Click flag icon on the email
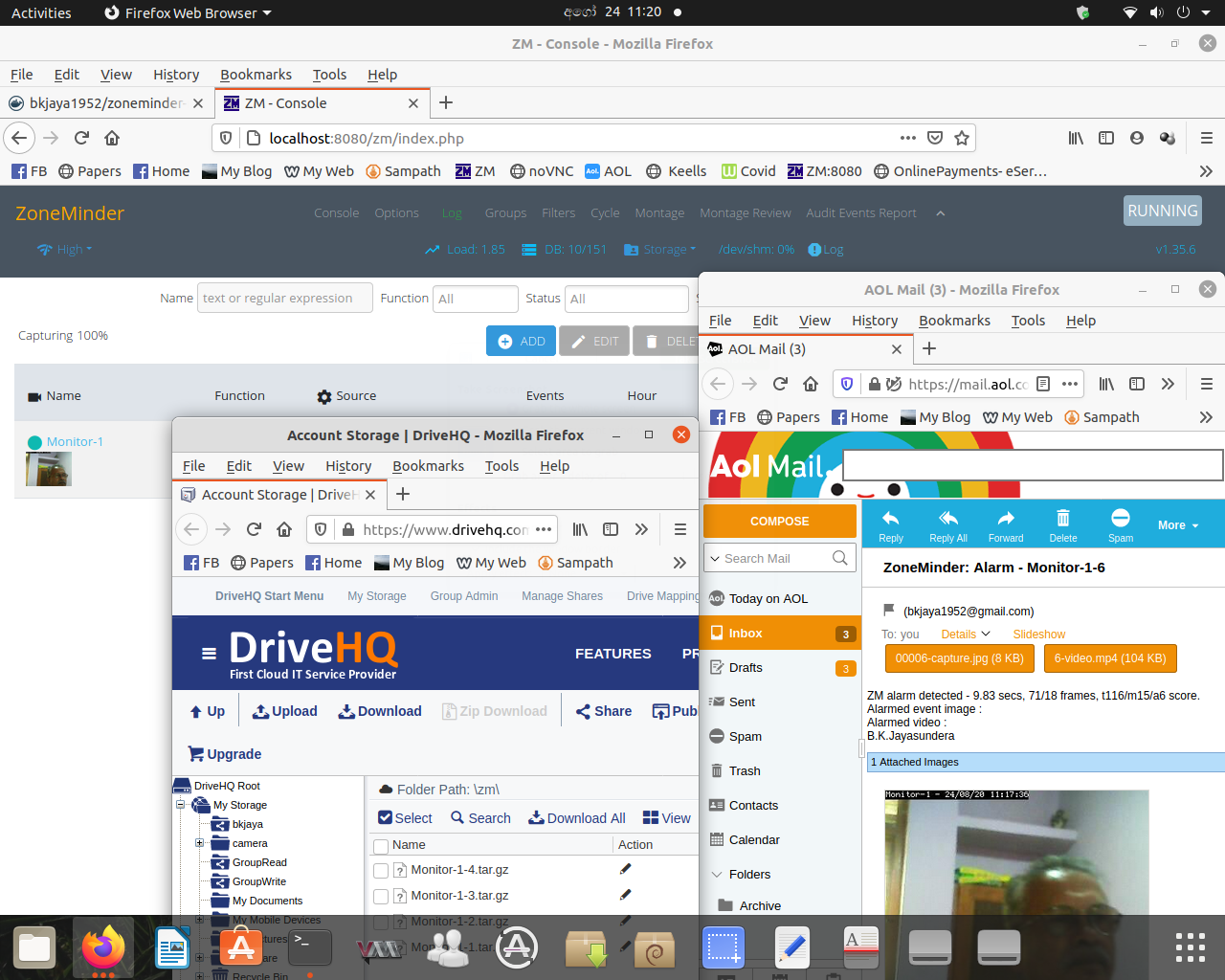 (x=889, y=611)
